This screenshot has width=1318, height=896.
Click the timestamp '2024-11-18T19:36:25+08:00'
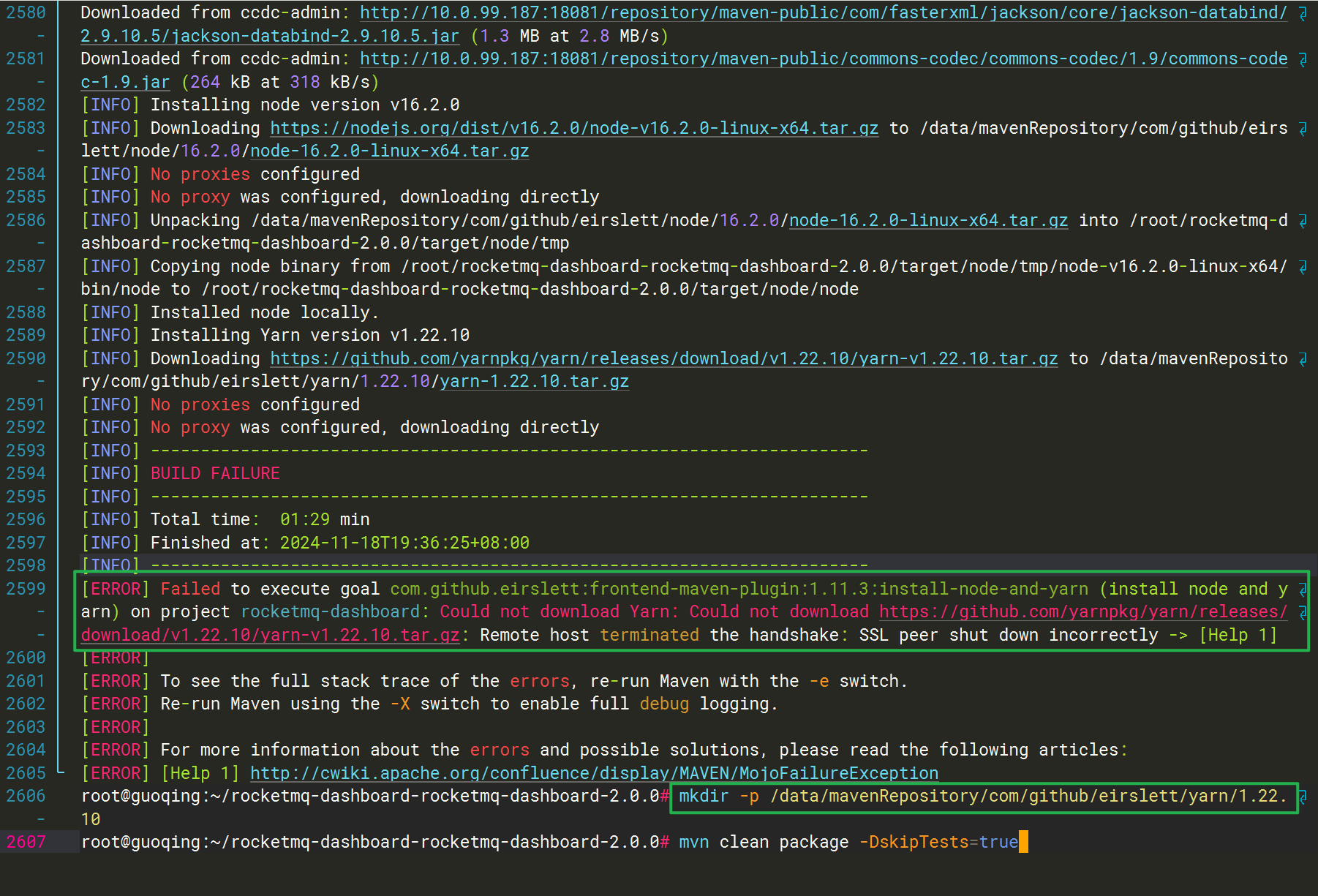click(x=404, y=543)
